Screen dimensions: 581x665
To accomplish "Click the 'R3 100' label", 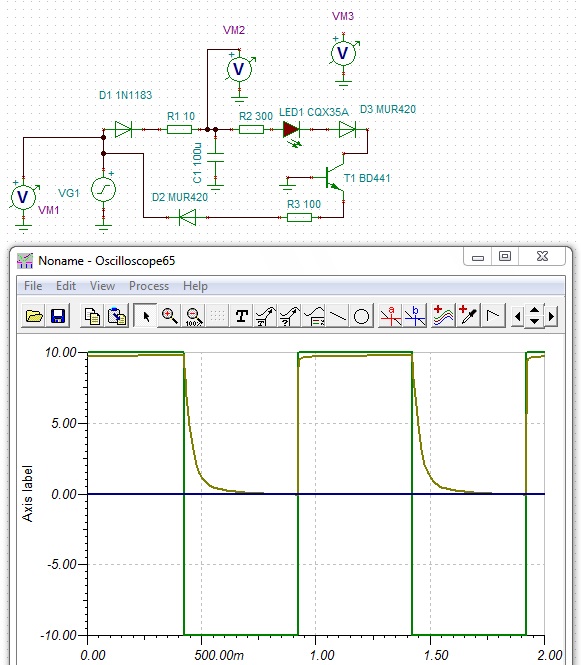I will click(x=304, y=204).
